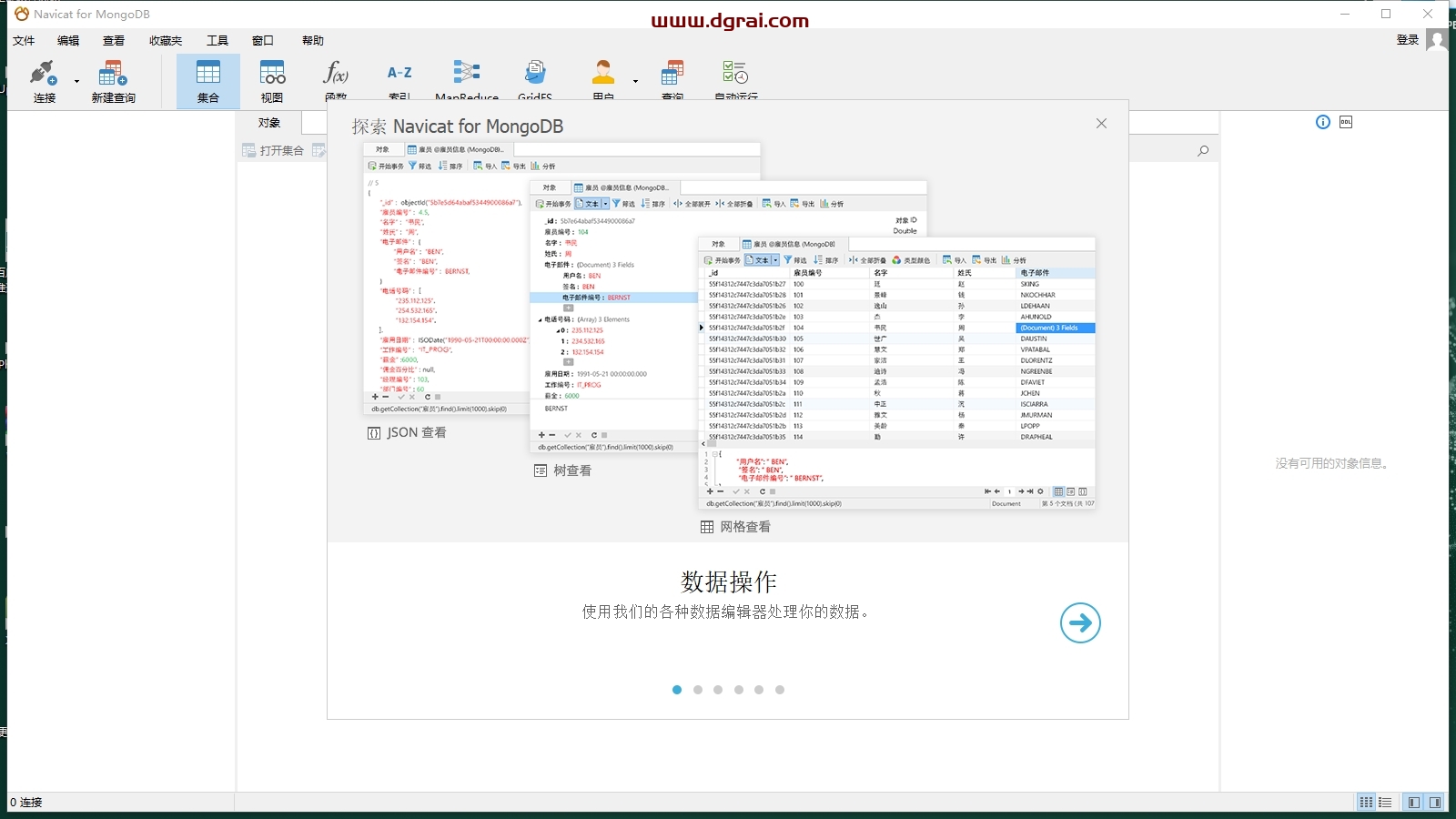Close the 探索 Navicat for MongoDB dialog
The image size is (1456, 819).
1101,124
